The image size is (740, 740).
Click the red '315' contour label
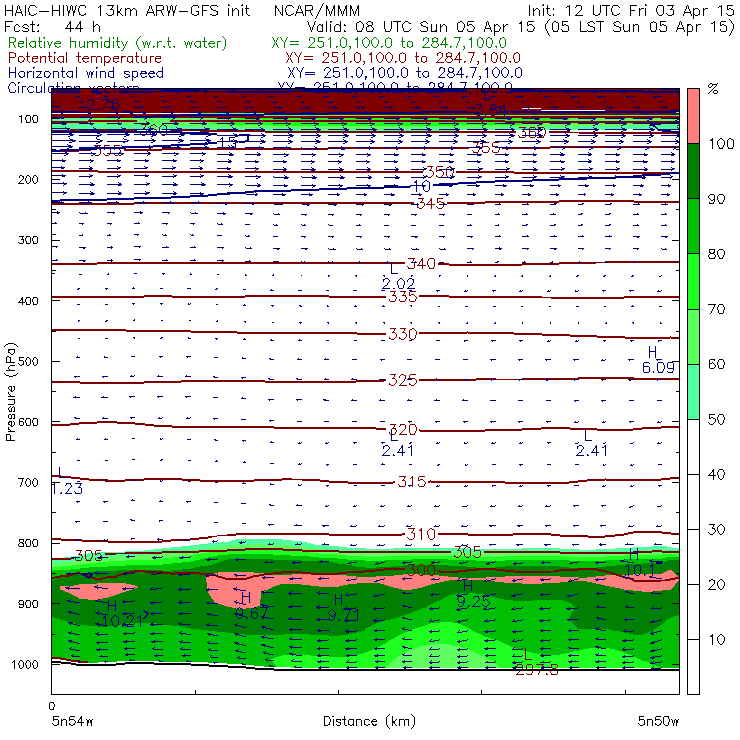[412, 481]
